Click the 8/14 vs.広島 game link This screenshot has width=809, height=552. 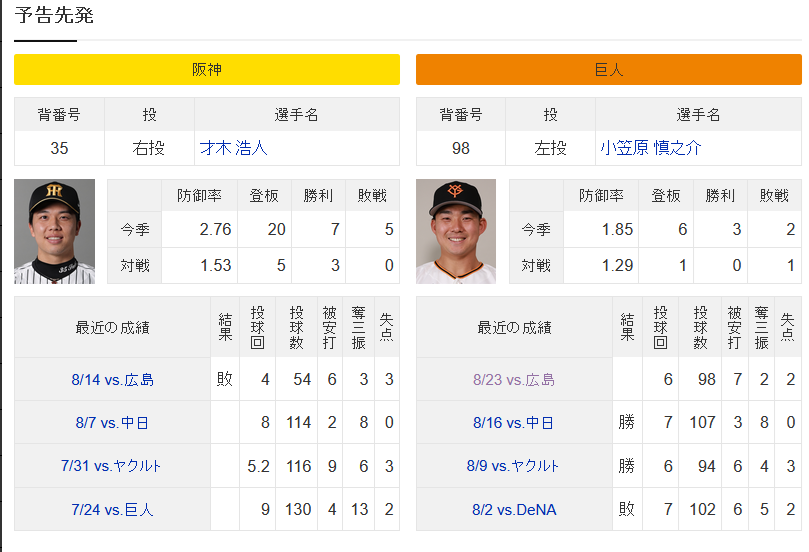[x=112, y=380]
